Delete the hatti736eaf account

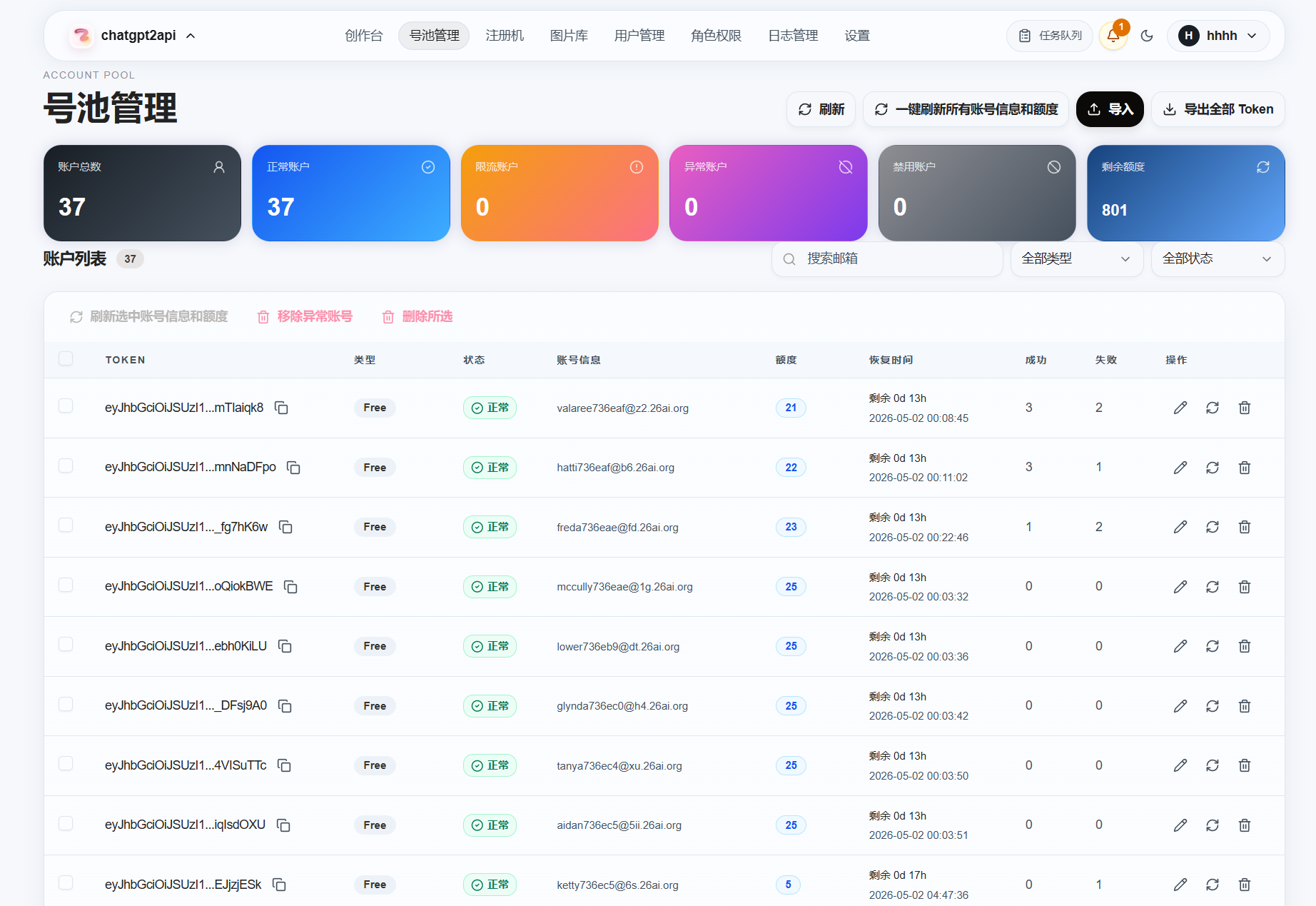coord(1245,468)
